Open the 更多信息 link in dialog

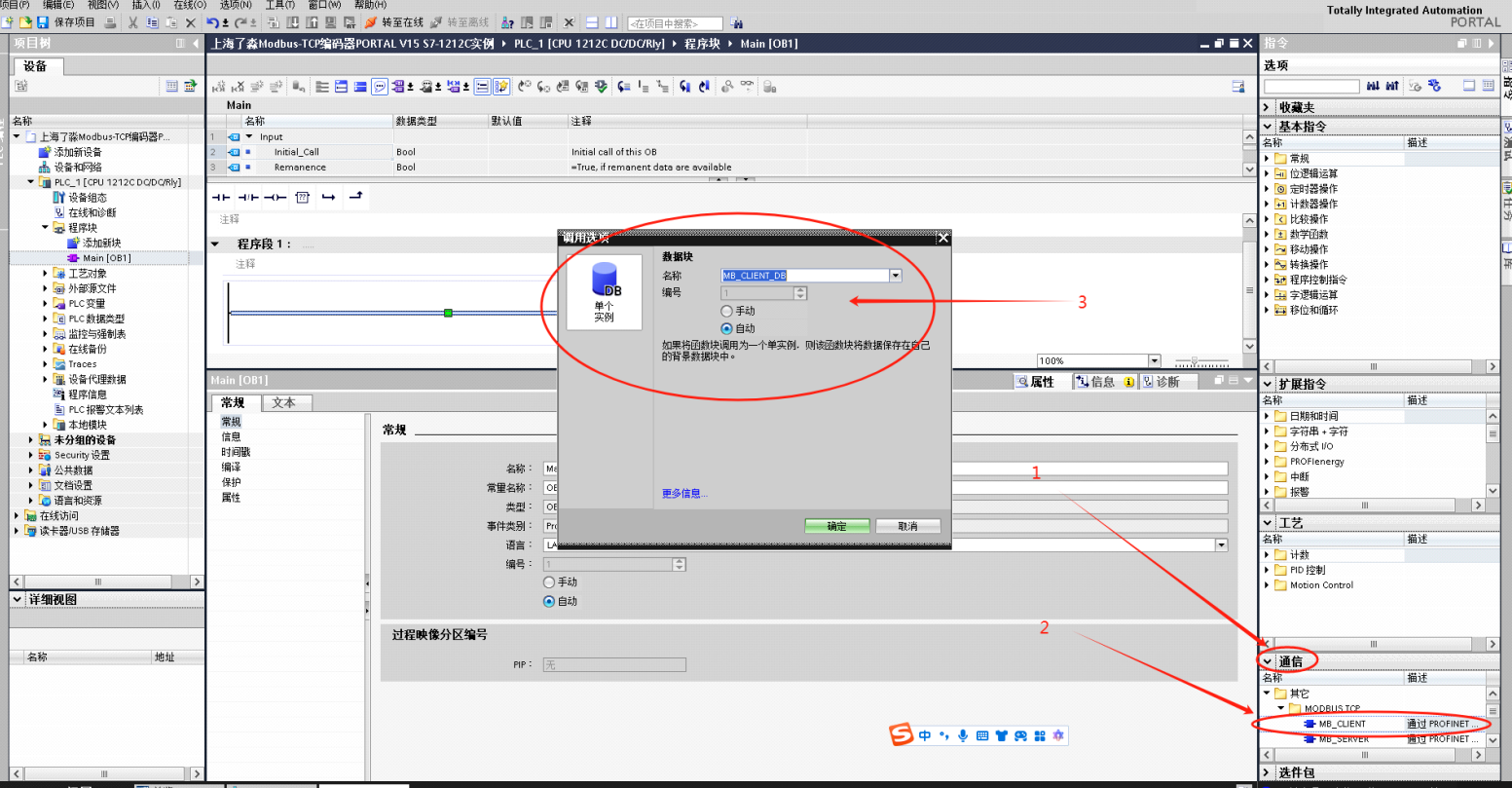pyautogui.click(x=684, y=494)
